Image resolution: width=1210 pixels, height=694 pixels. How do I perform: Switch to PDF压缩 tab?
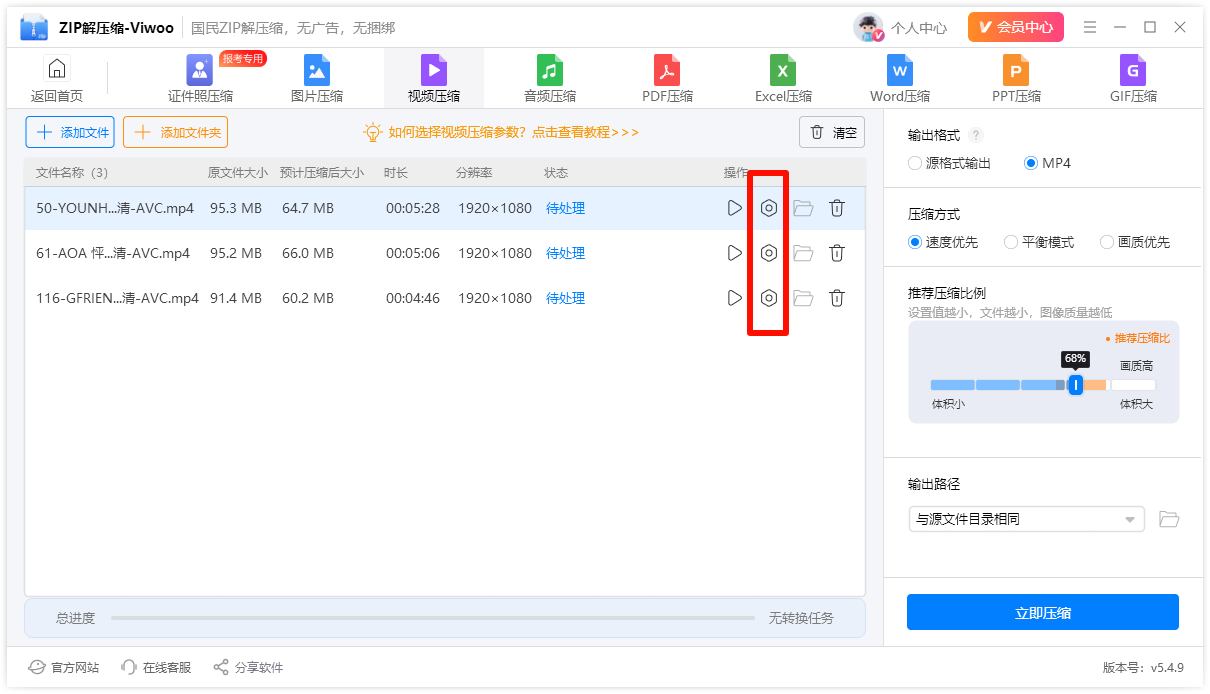click(x=667, y=79)
